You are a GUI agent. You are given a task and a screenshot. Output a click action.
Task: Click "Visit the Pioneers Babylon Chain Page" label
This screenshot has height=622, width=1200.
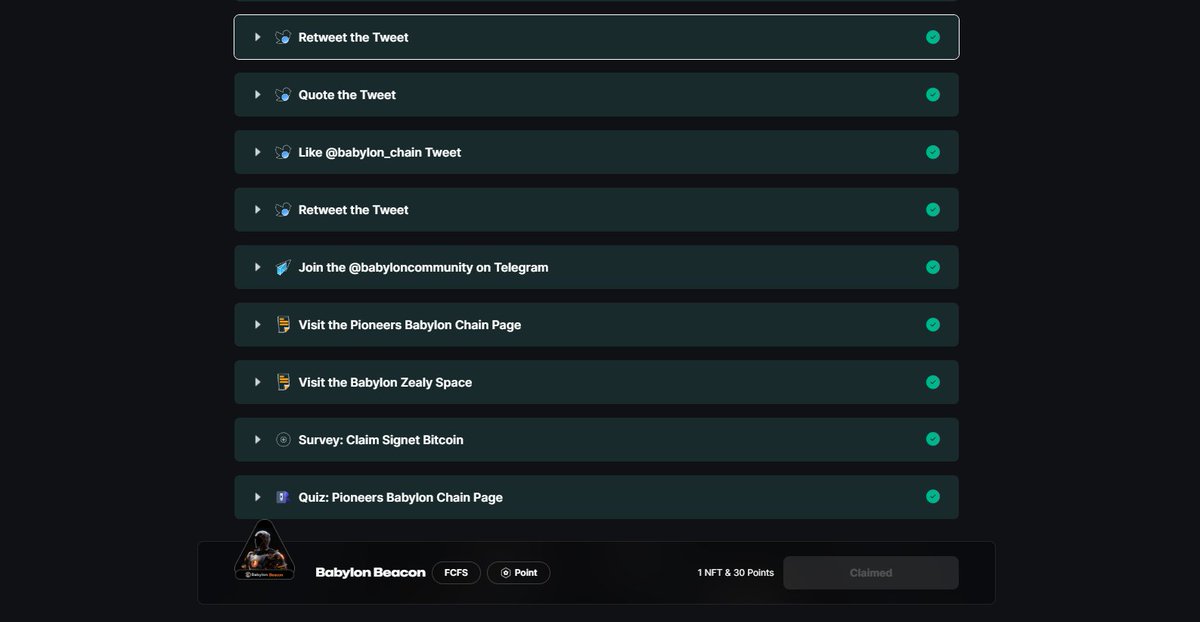410,325
